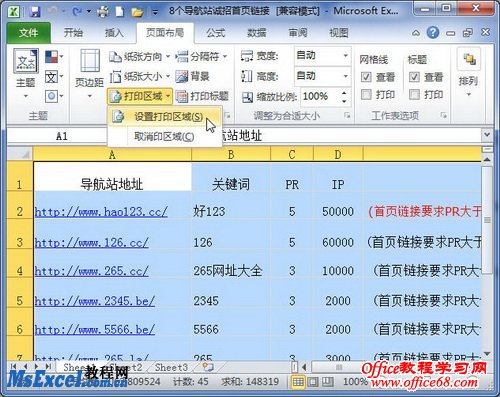Open the http://www.5566.be/ link

tap(95, 330)
